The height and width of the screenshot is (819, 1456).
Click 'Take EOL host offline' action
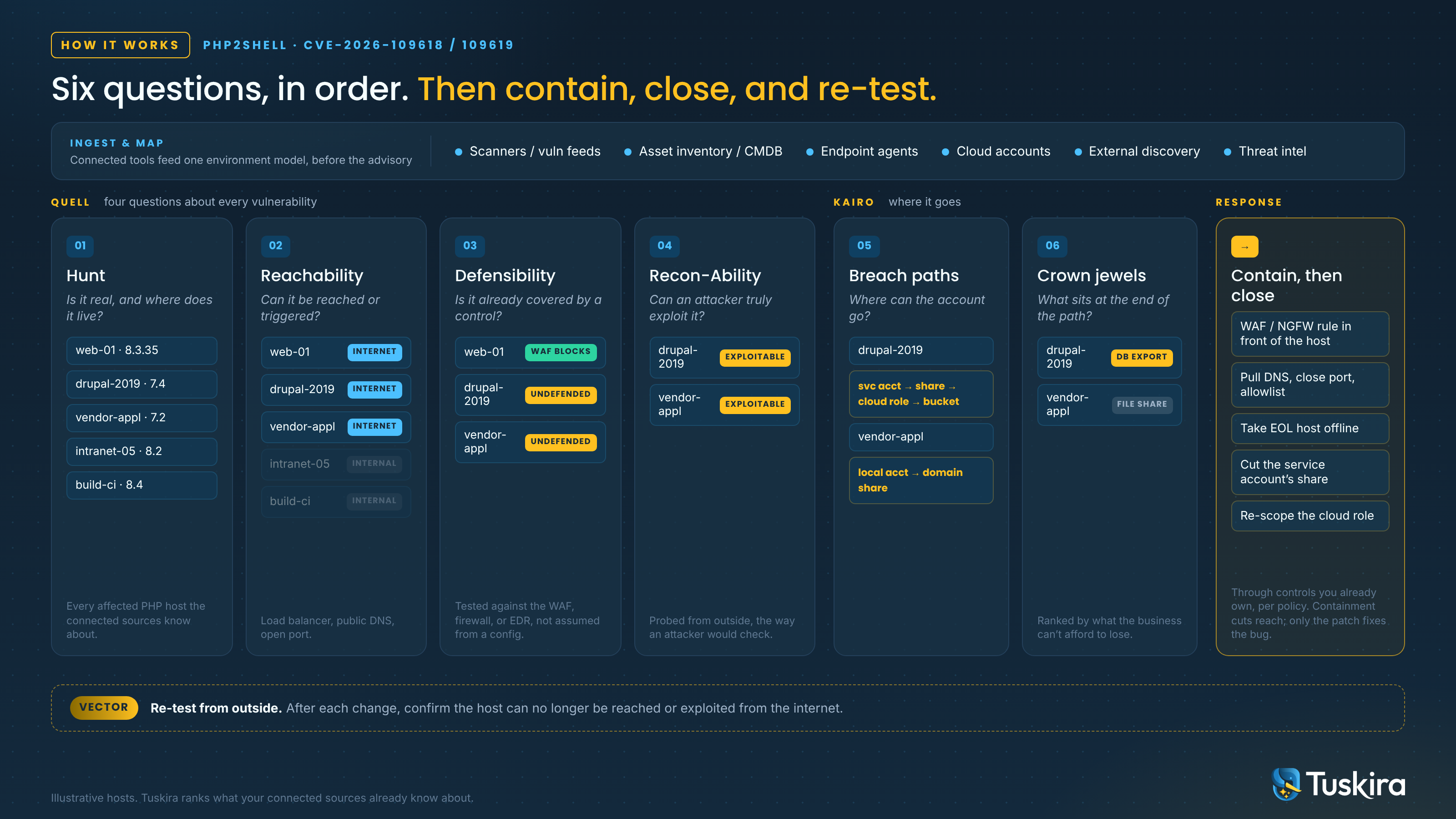tap(1309, 429)
